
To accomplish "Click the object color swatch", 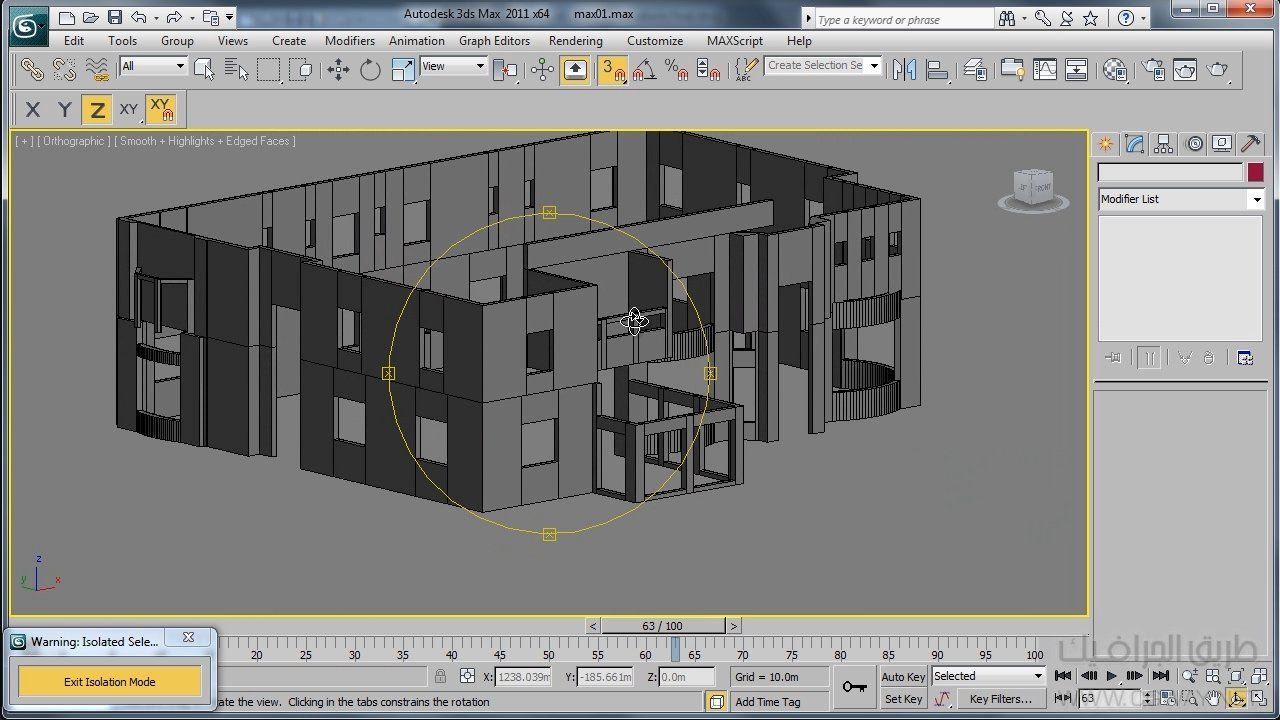I will (x=1255, y=172).
